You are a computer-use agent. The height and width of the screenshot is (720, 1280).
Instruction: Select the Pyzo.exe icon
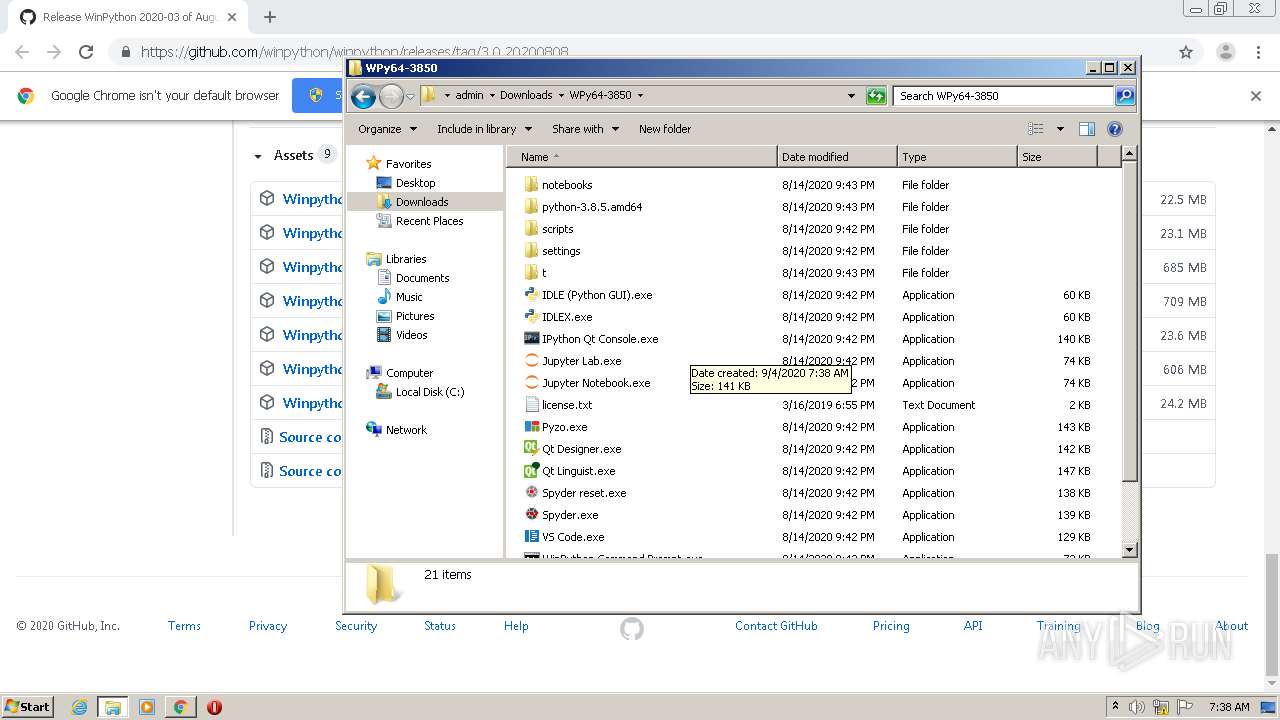click(532, 427)
